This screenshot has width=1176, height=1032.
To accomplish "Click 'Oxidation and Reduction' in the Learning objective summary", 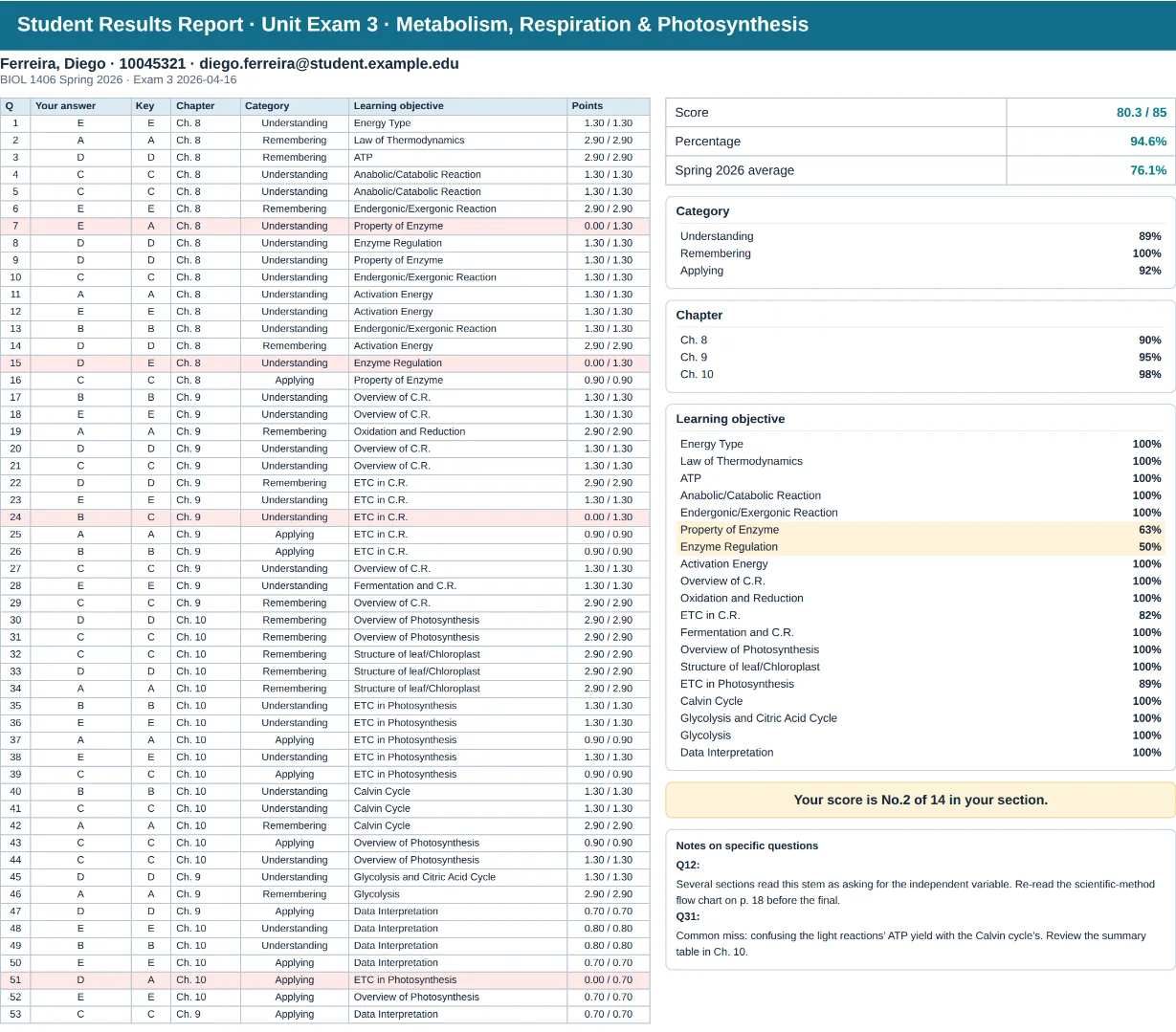I will (x=742, y=599).
